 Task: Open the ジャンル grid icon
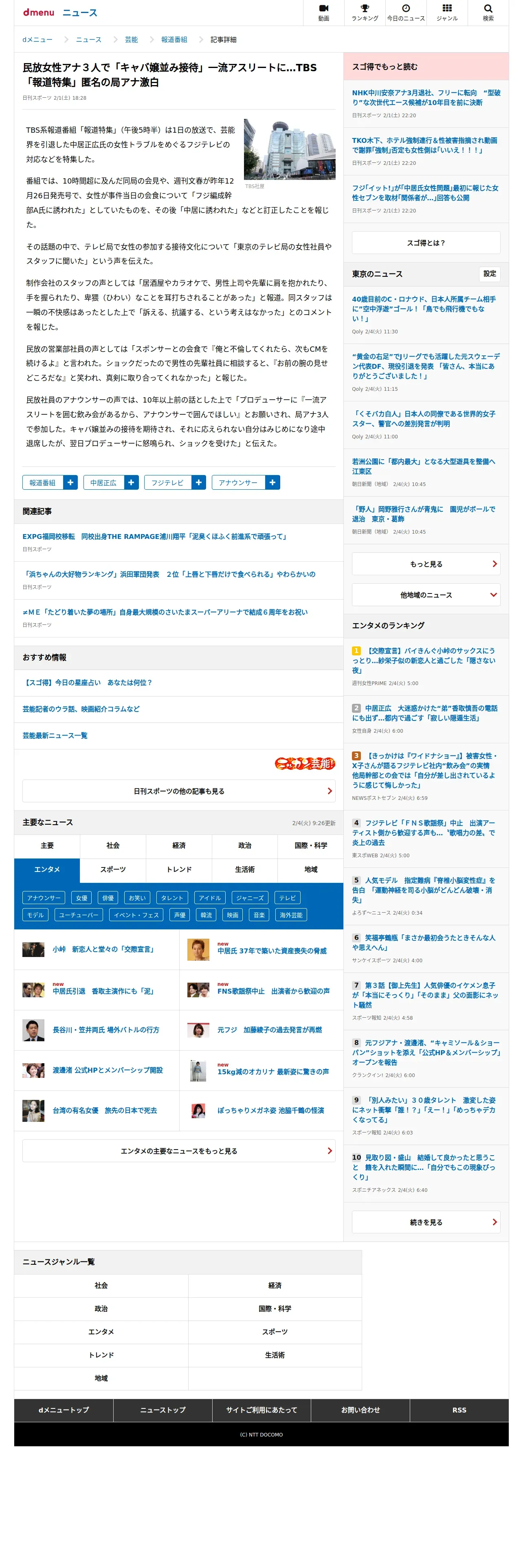[447, 12]
